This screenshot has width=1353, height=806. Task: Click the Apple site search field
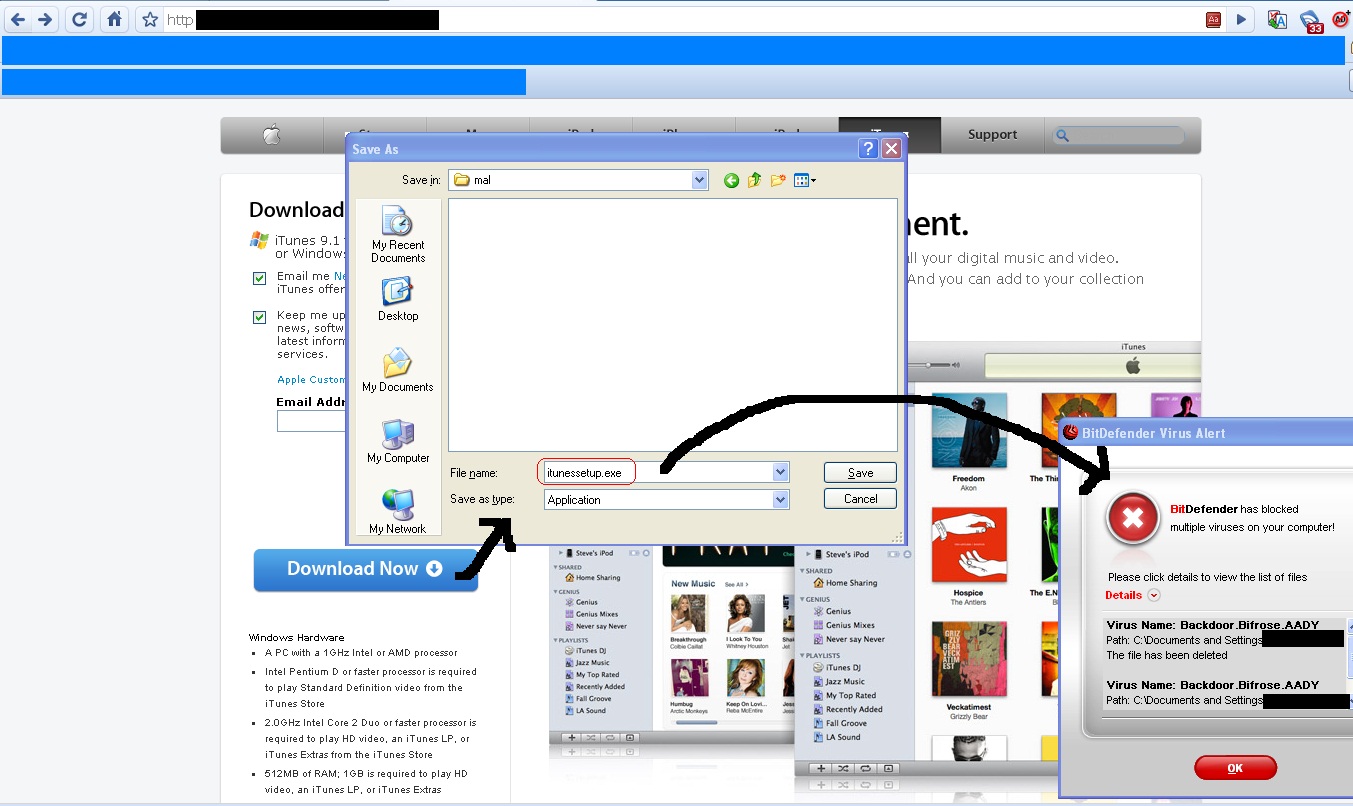tap(1119, 135)
